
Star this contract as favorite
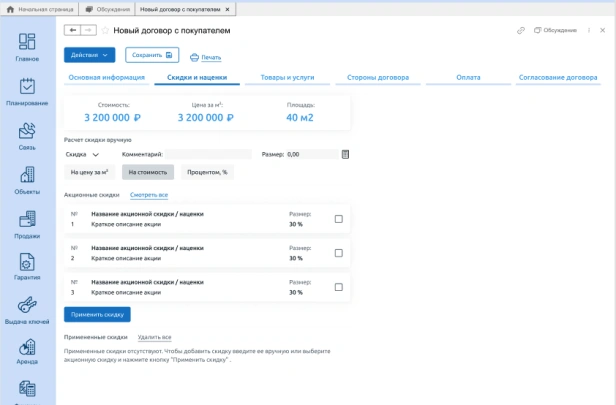(105, 30)
